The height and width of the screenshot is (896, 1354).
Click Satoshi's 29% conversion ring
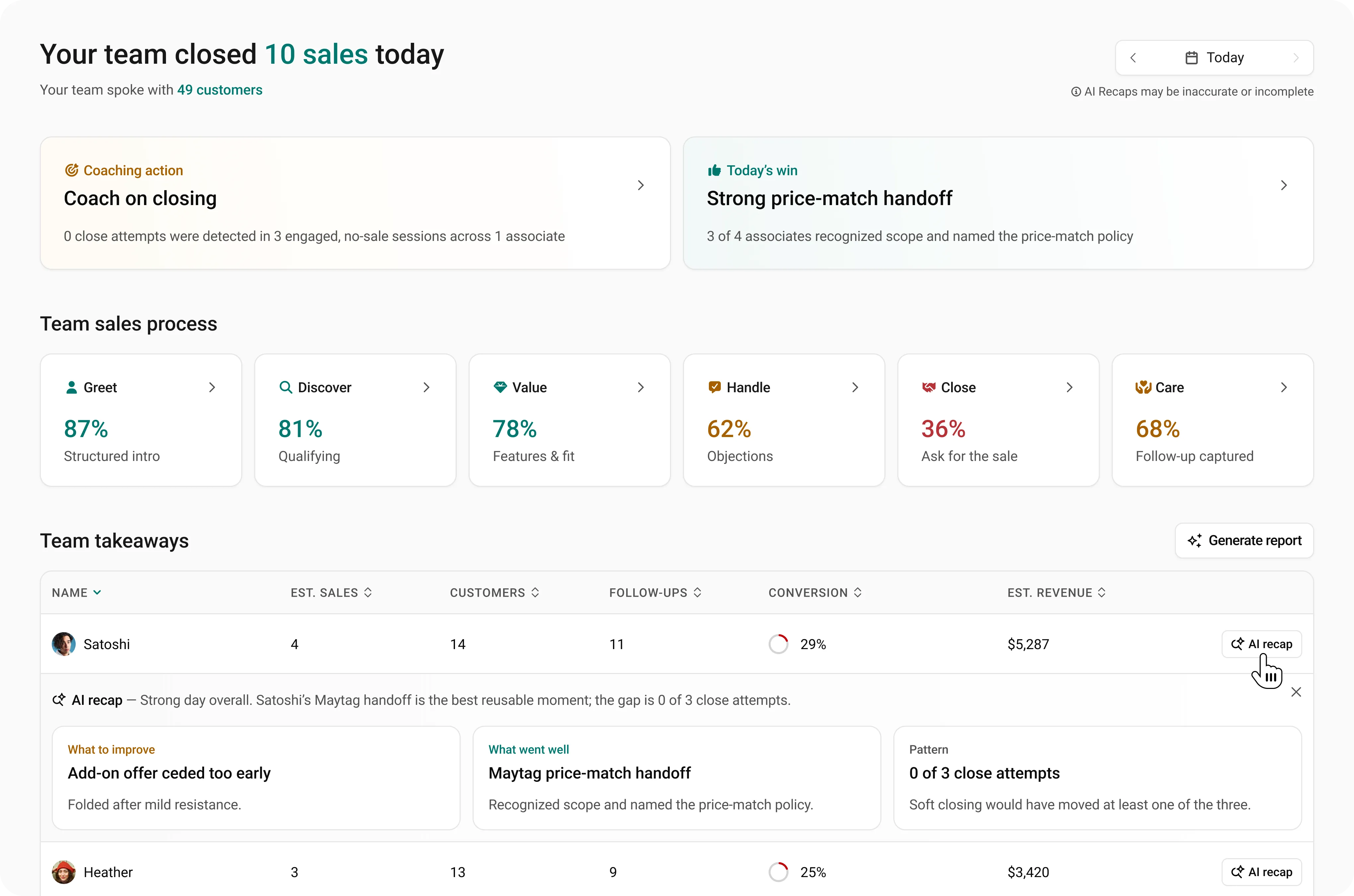(x=778, y=644)
